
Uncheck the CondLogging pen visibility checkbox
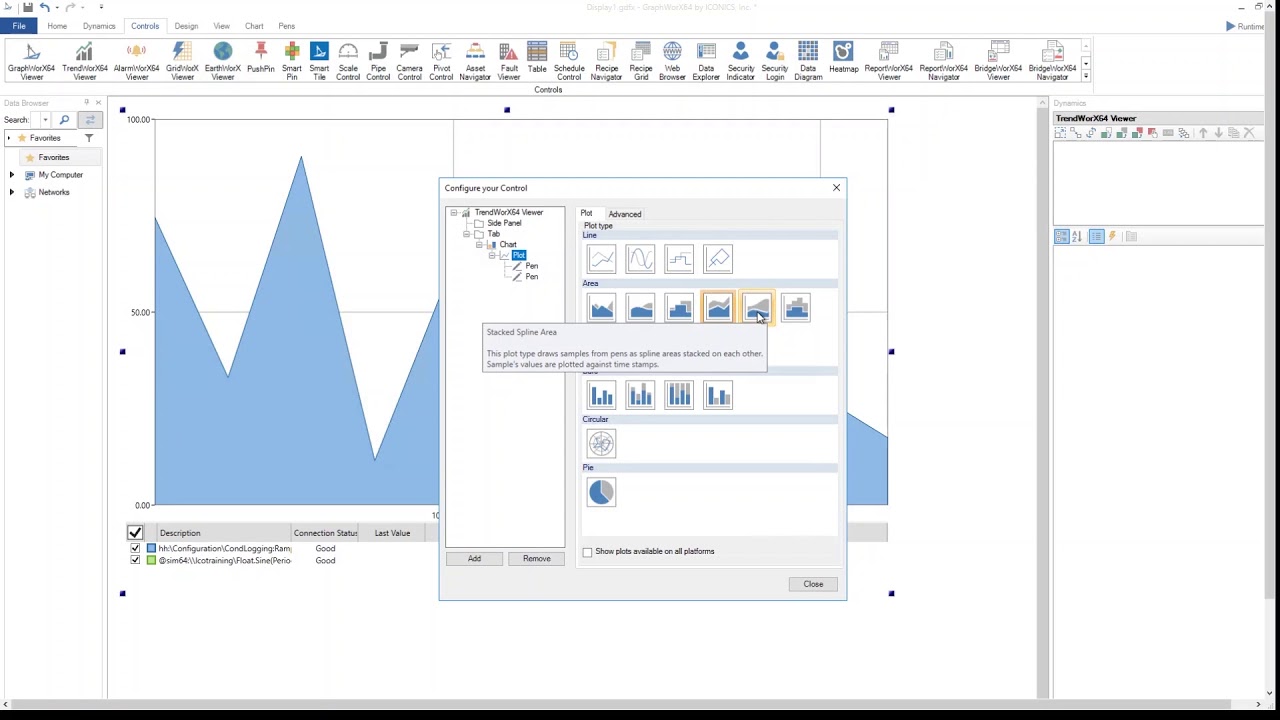click(x=135, y=549)
